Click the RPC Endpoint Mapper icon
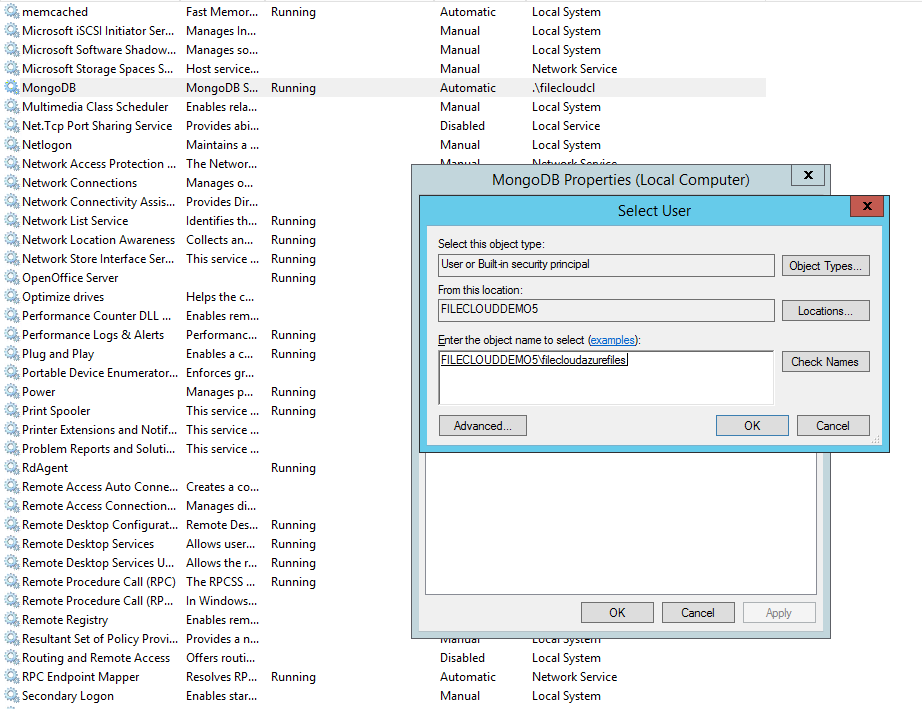922x709 pixels. pos(12,676)
